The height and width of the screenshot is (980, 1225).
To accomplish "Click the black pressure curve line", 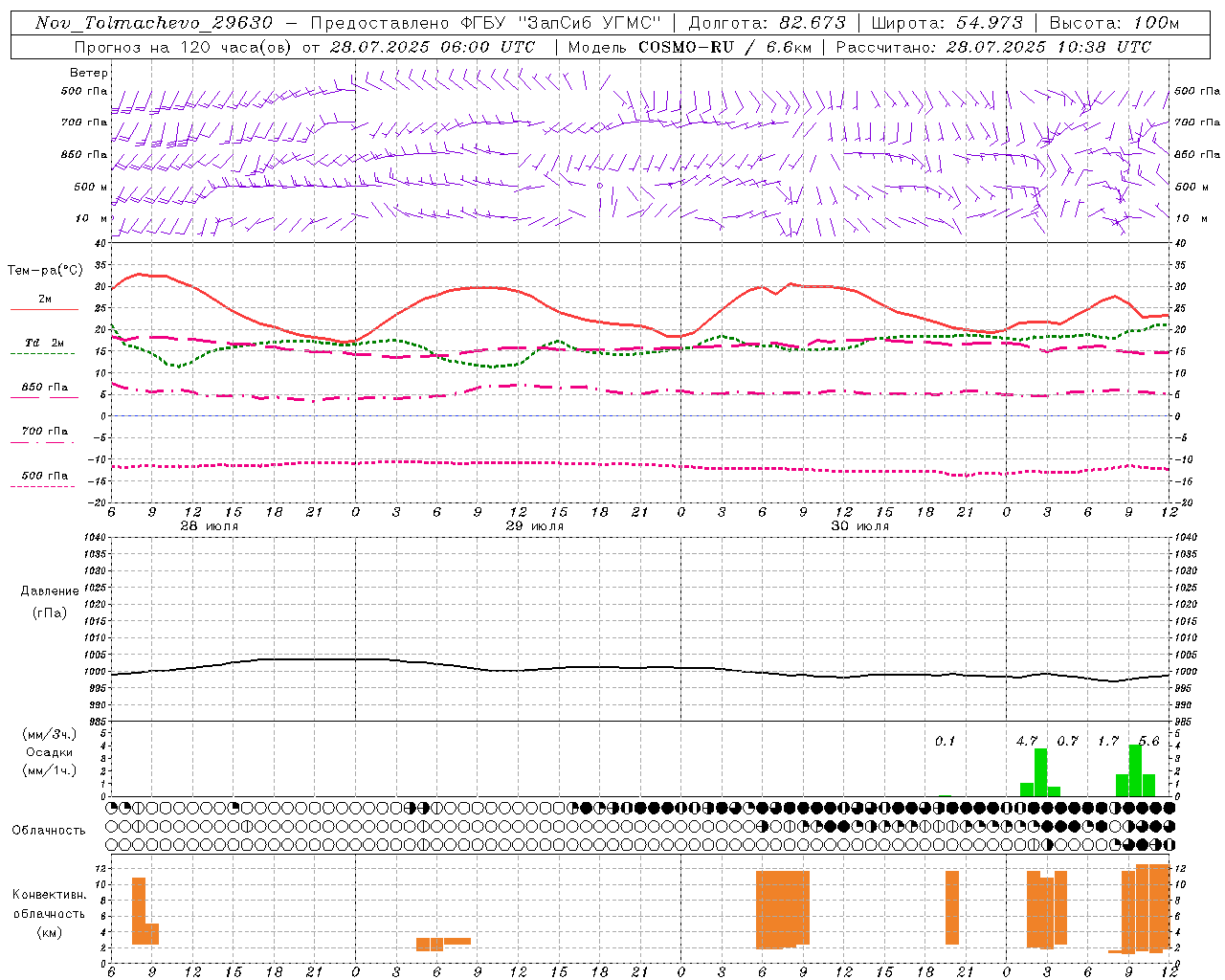I will 639,668.
